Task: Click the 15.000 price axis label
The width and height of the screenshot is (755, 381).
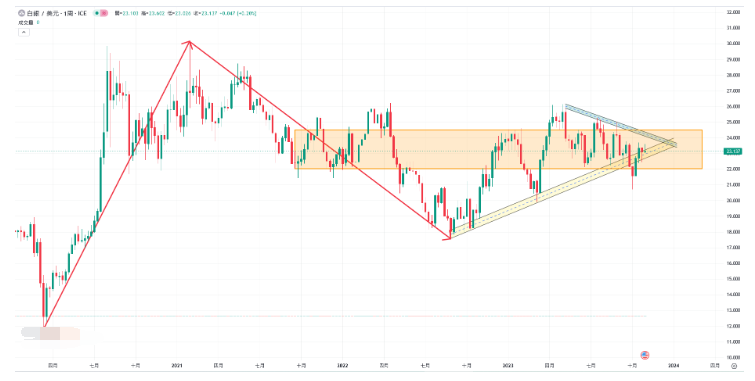Action: click(x=733, y=279)
